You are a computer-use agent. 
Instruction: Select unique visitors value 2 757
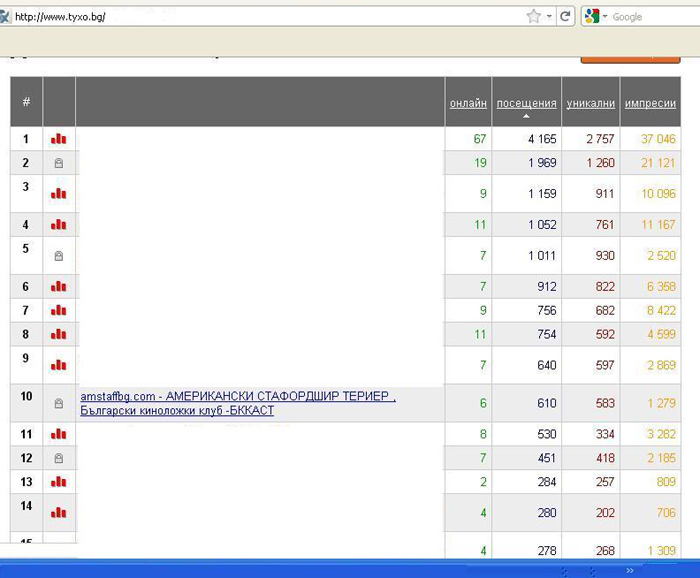pyautogui.click(x=600, y=139)
